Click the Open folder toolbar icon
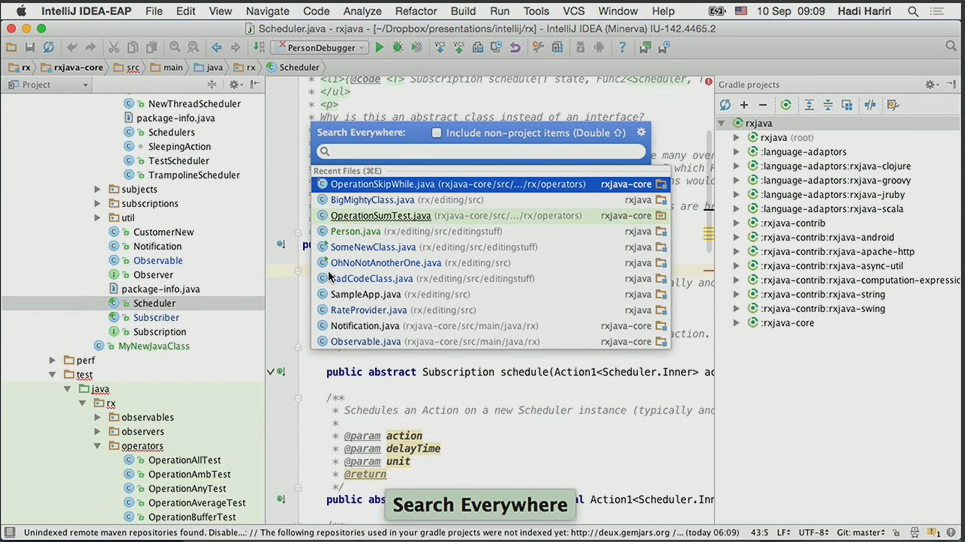965x542 pixels. pos(11,47)
